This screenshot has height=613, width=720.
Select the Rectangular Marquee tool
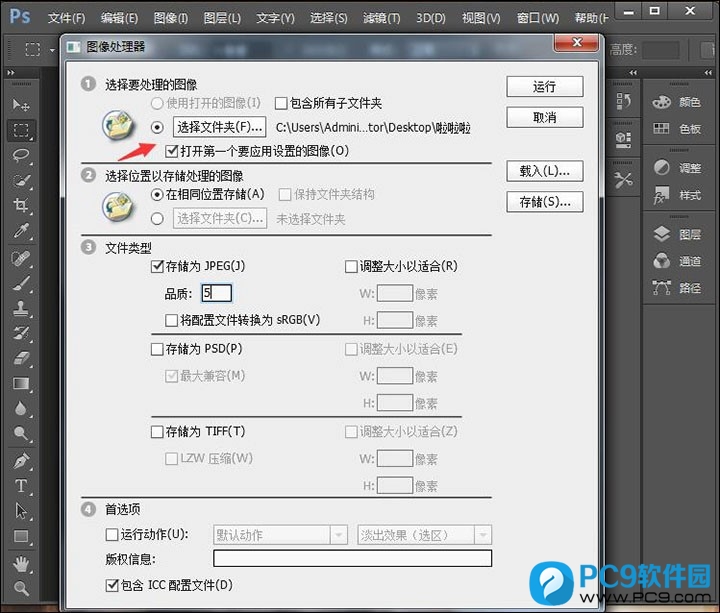click(x=21, y=130)
